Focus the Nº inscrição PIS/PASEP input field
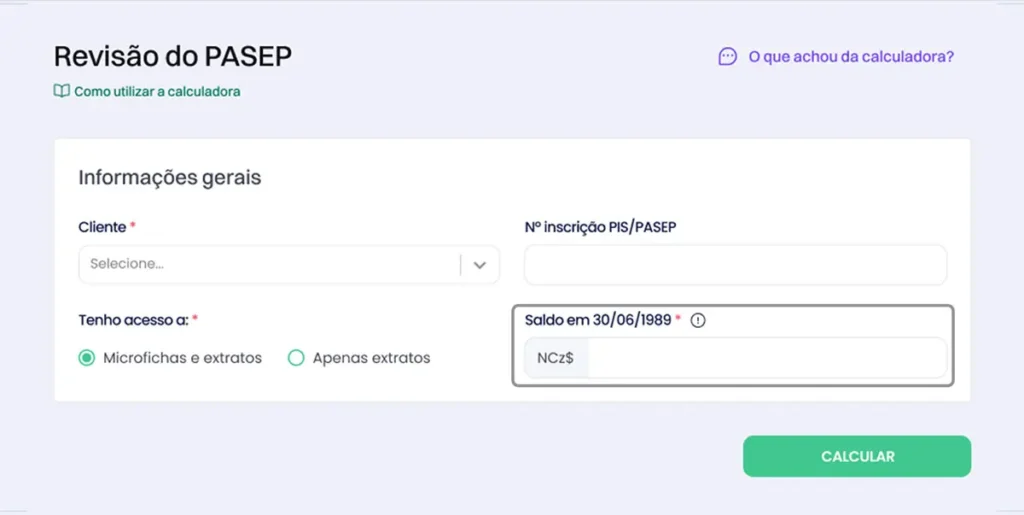 click(x=735, y=265)
